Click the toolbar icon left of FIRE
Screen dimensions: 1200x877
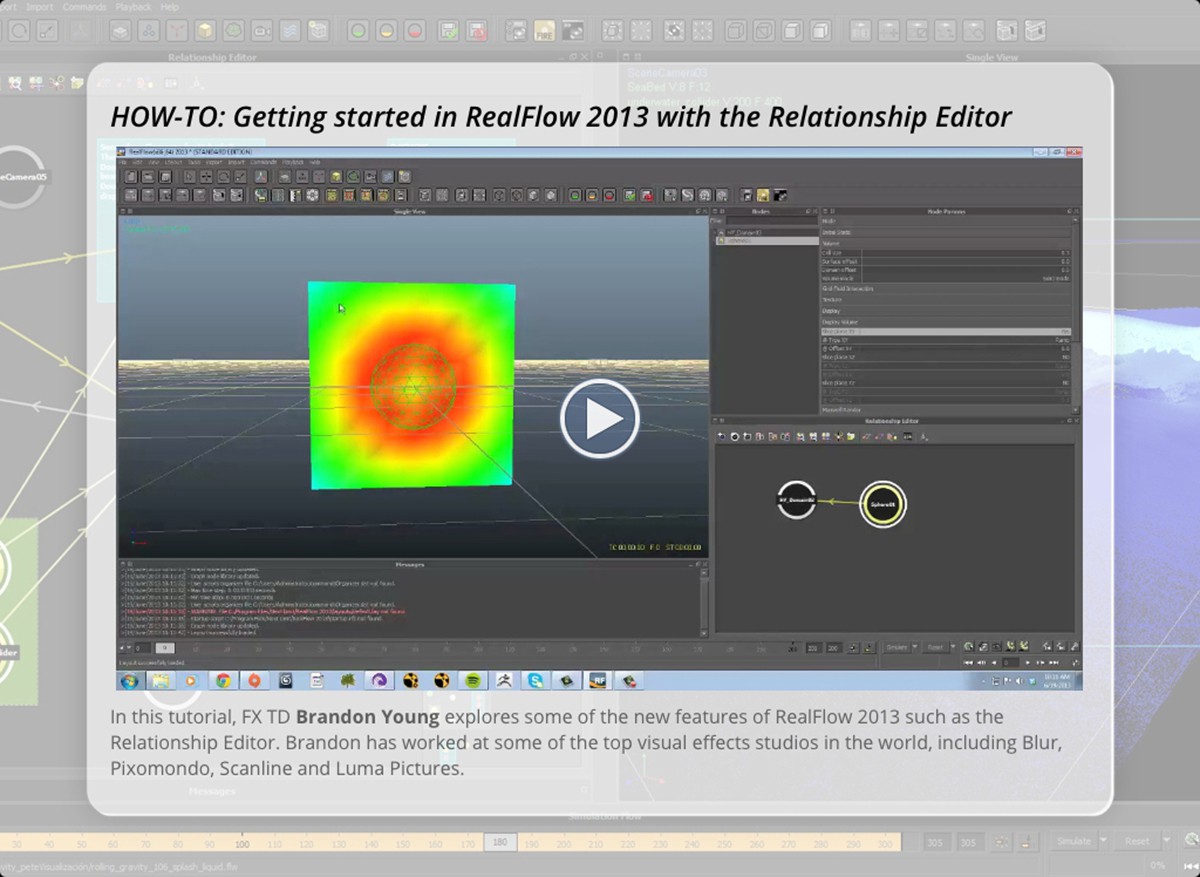coord(517,31)
